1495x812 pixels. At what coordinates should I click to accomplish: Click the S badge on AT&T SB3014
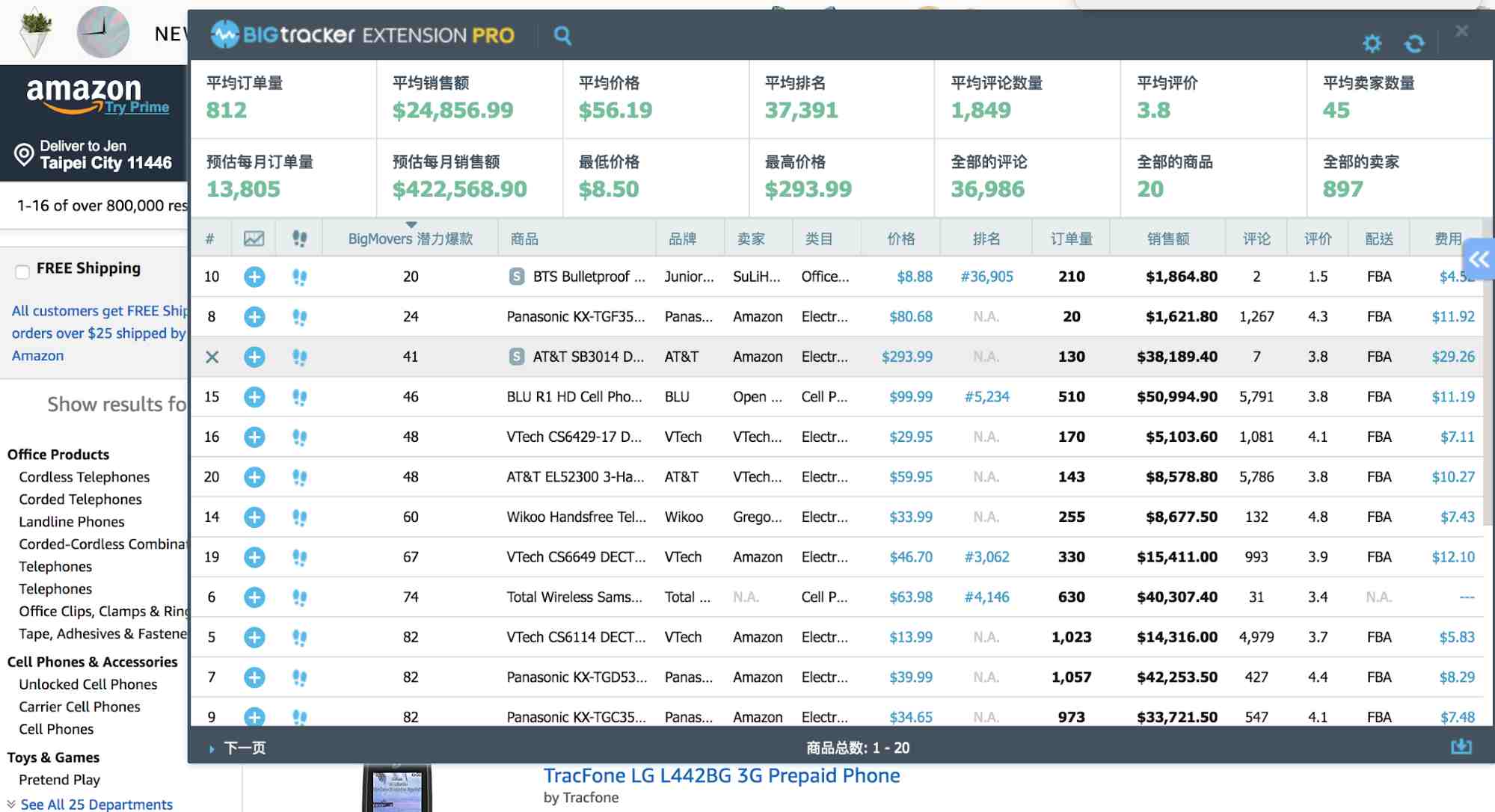[x=516, y=357]
